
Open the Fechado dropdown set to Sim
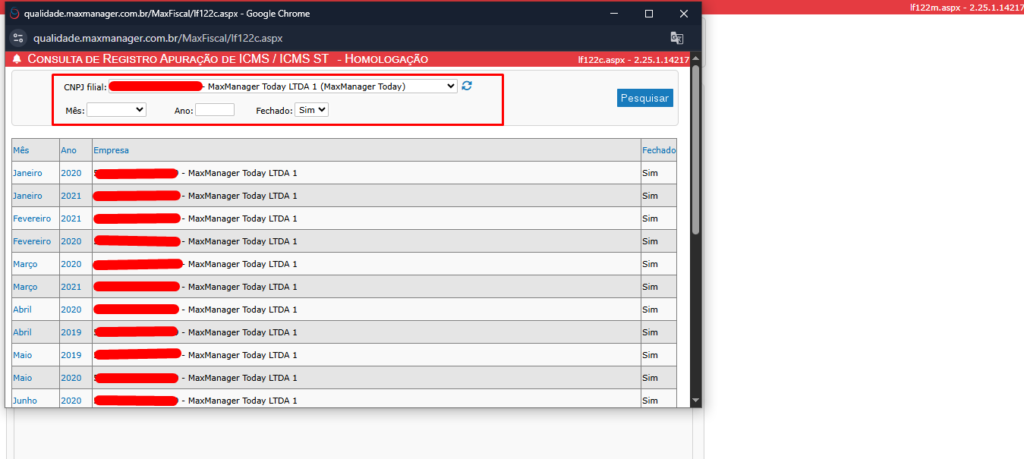point(312,110)
